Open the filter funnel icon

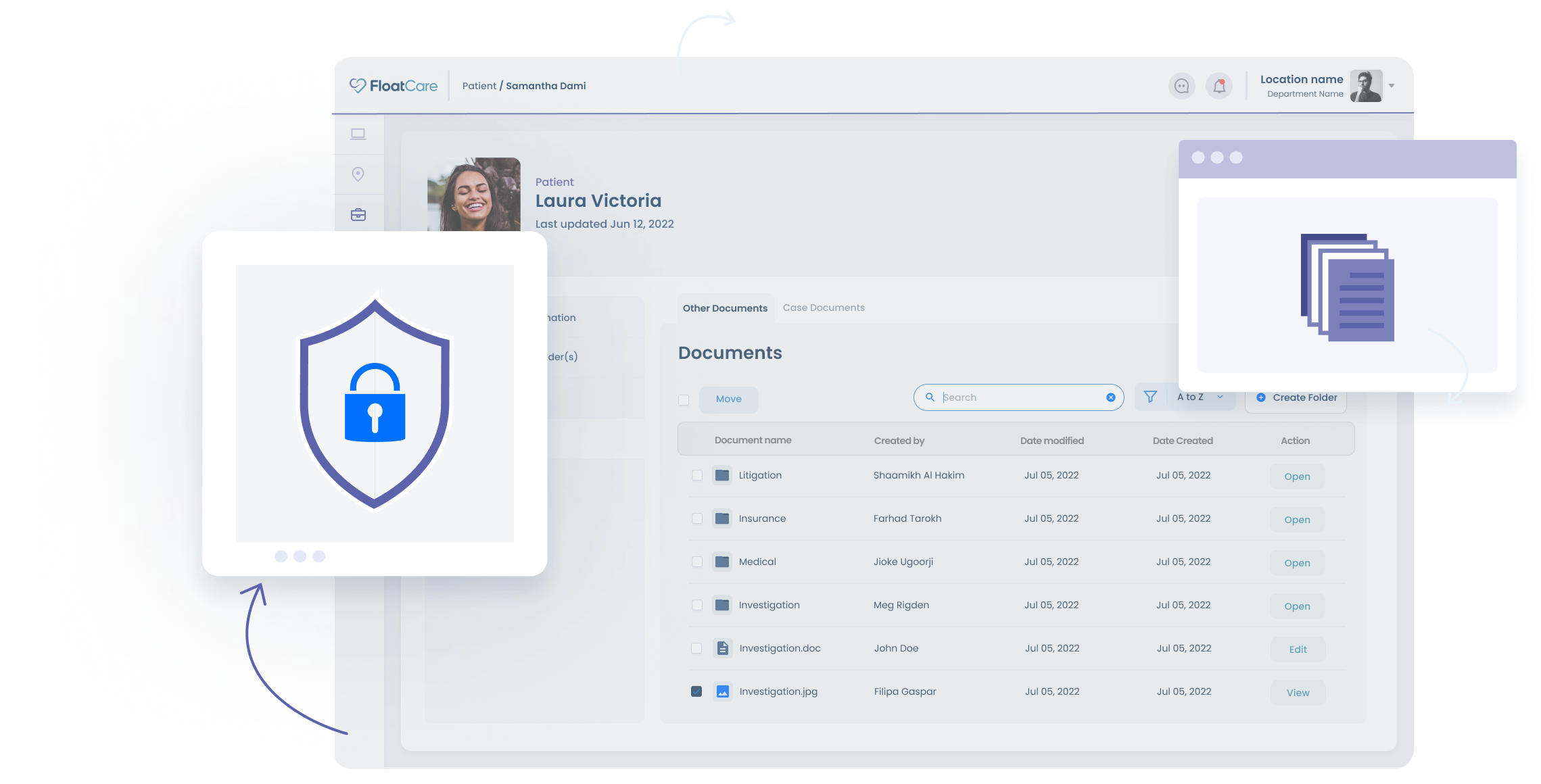tap(1150, 397)
